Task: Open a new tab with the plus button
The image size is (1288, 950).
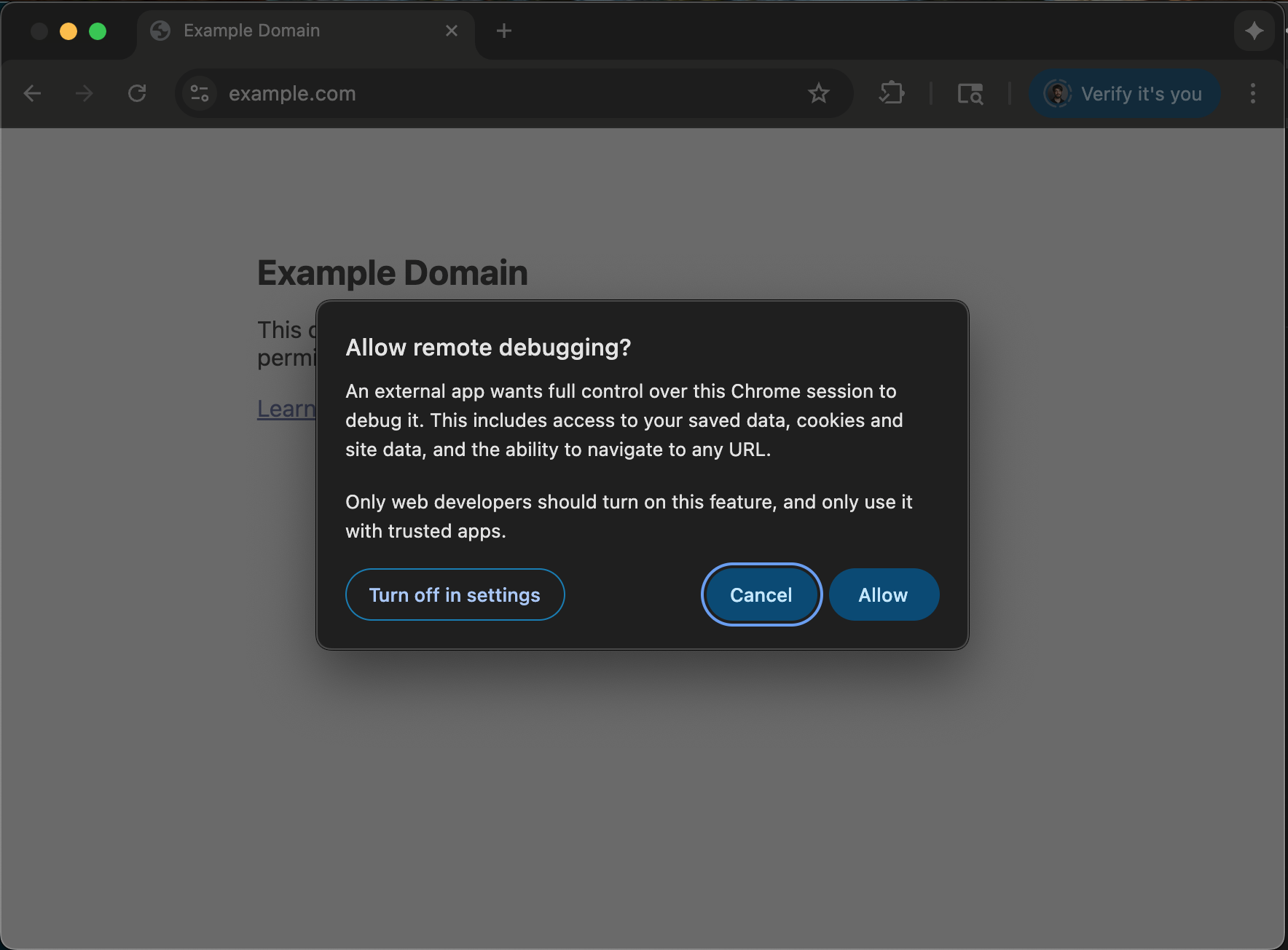Action: (x=504, y=31)
